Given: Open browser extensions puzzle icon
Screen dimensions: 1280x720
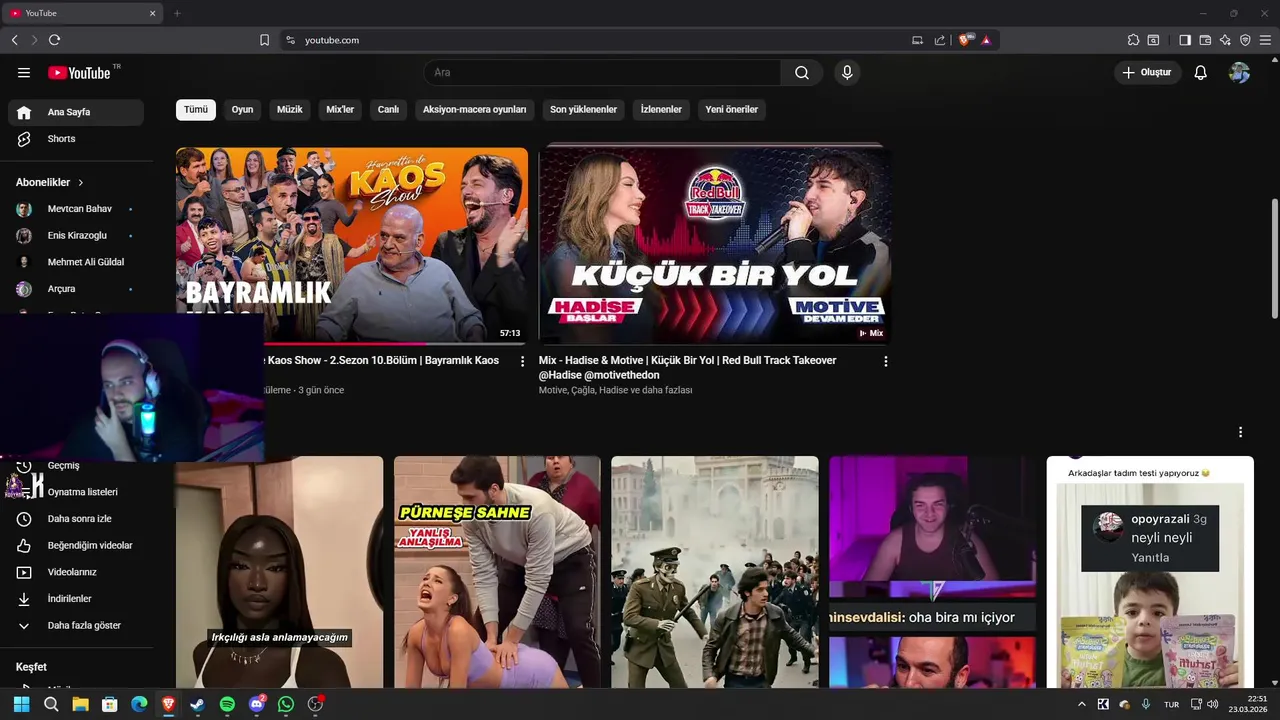Looking at the screenshot, I should (1133, 40).
